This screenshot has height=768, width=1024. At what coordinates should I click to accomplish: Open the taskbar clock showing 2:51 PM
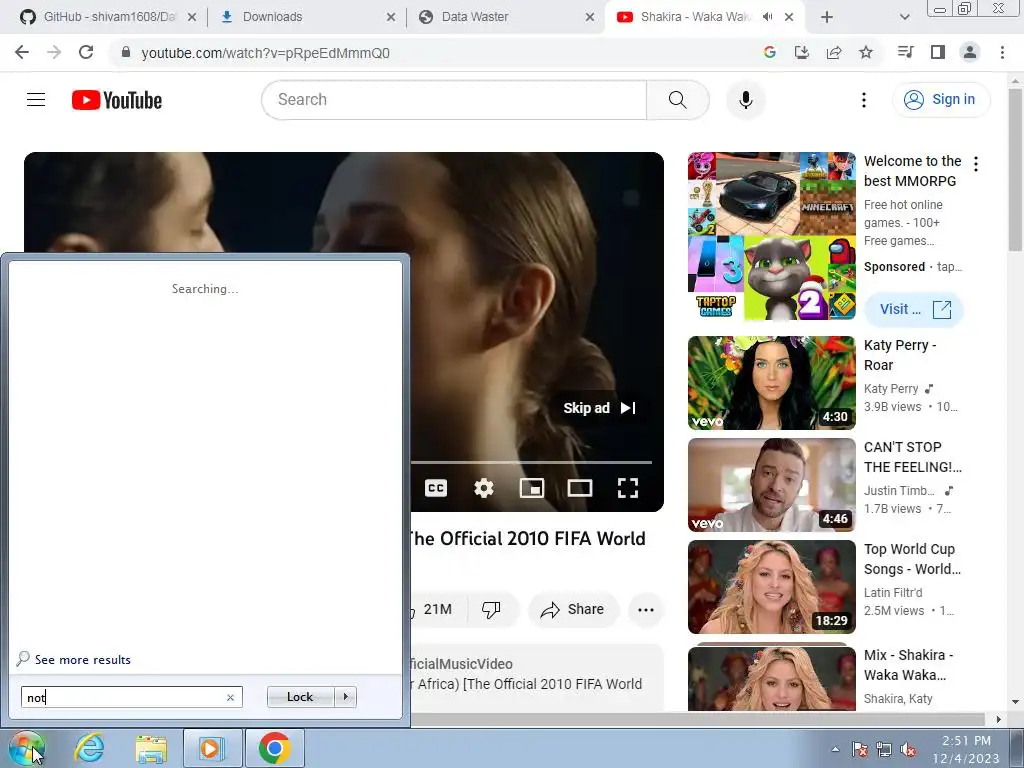pos(966,749)
